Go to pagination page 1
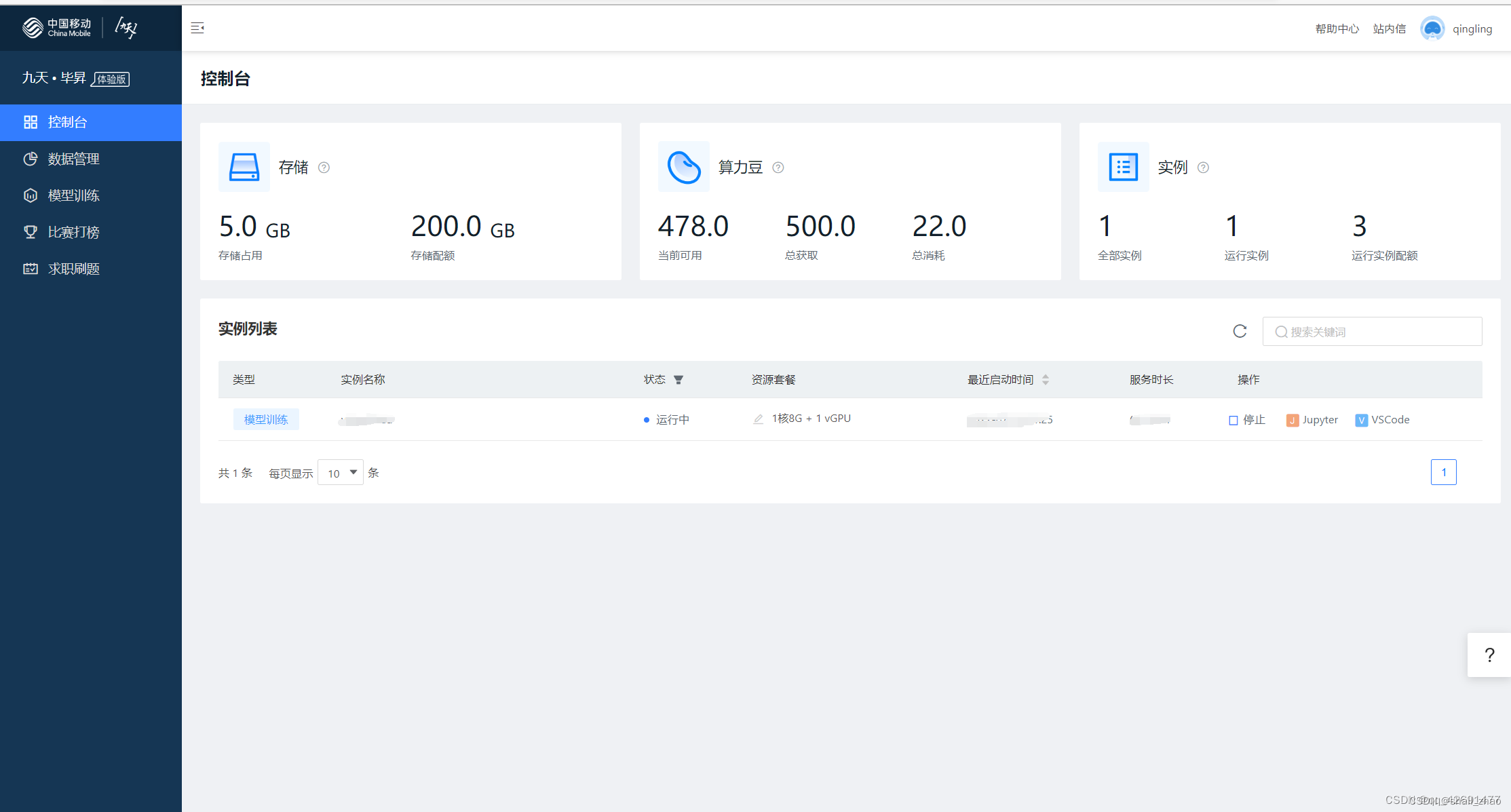This screenshot has height=812, width=1511. [1444, 472]
